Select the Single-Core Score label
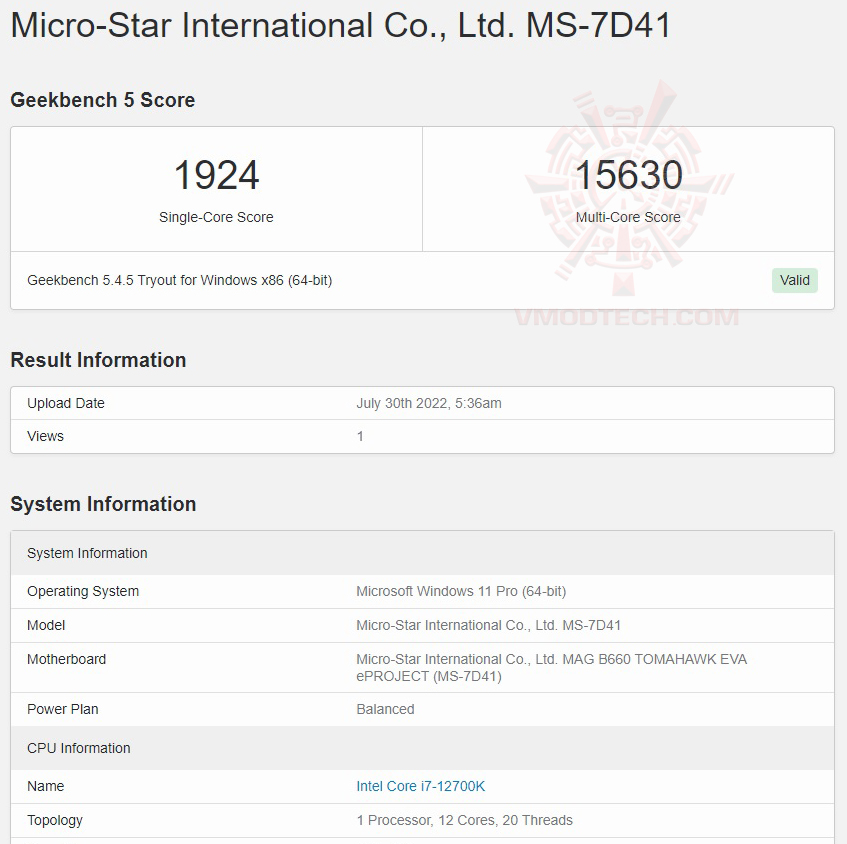Screen dimensions: 847x844 coord(216,217)
